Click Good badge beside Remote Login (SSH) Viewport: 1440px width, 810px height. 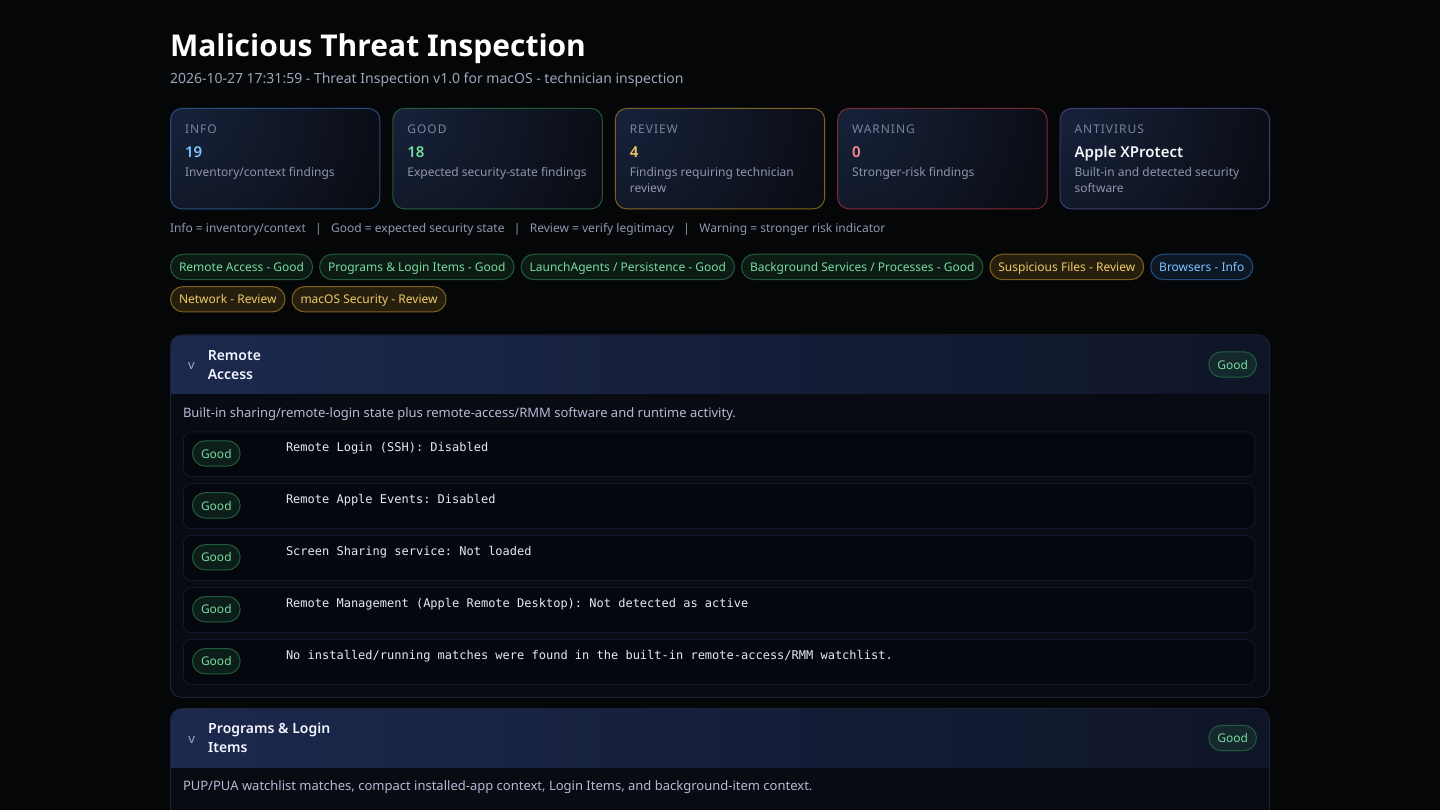tap(216, 454)
